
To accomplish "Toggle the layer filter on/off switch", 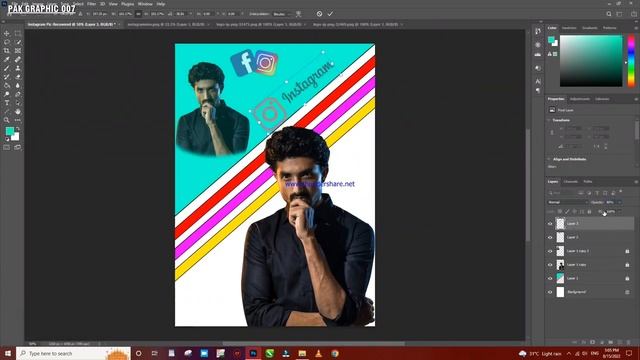I will click(x=620, y=191).
